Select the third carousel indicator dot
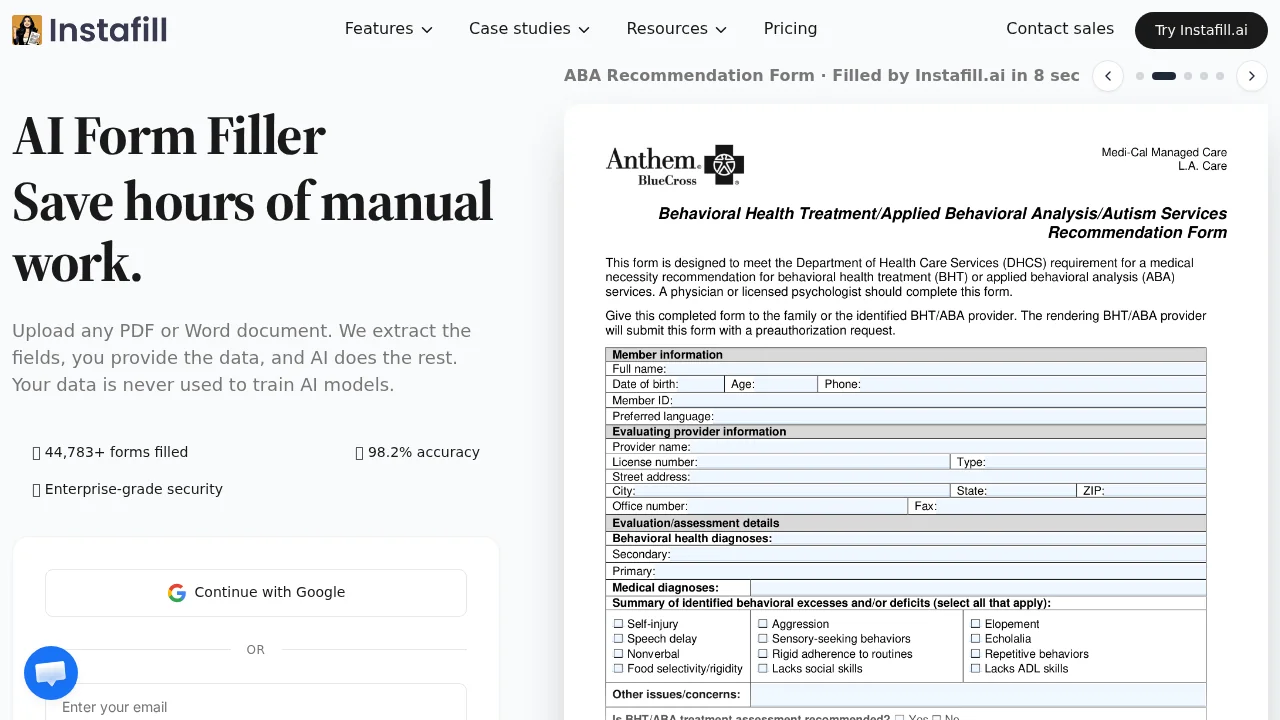This screenshot has width=1280, height=720. (1188, 76)
